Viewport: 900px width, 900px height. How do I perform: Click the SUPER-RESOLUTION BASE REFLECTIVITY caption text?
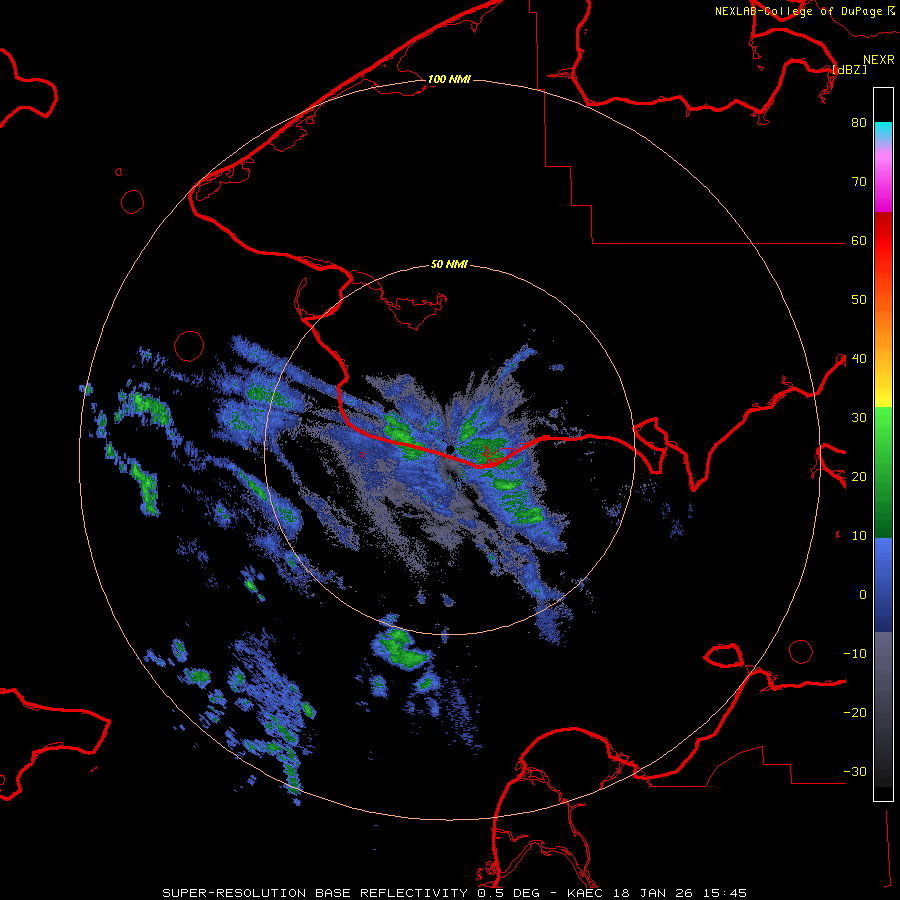pyautogui.click(x=315, y=893)
